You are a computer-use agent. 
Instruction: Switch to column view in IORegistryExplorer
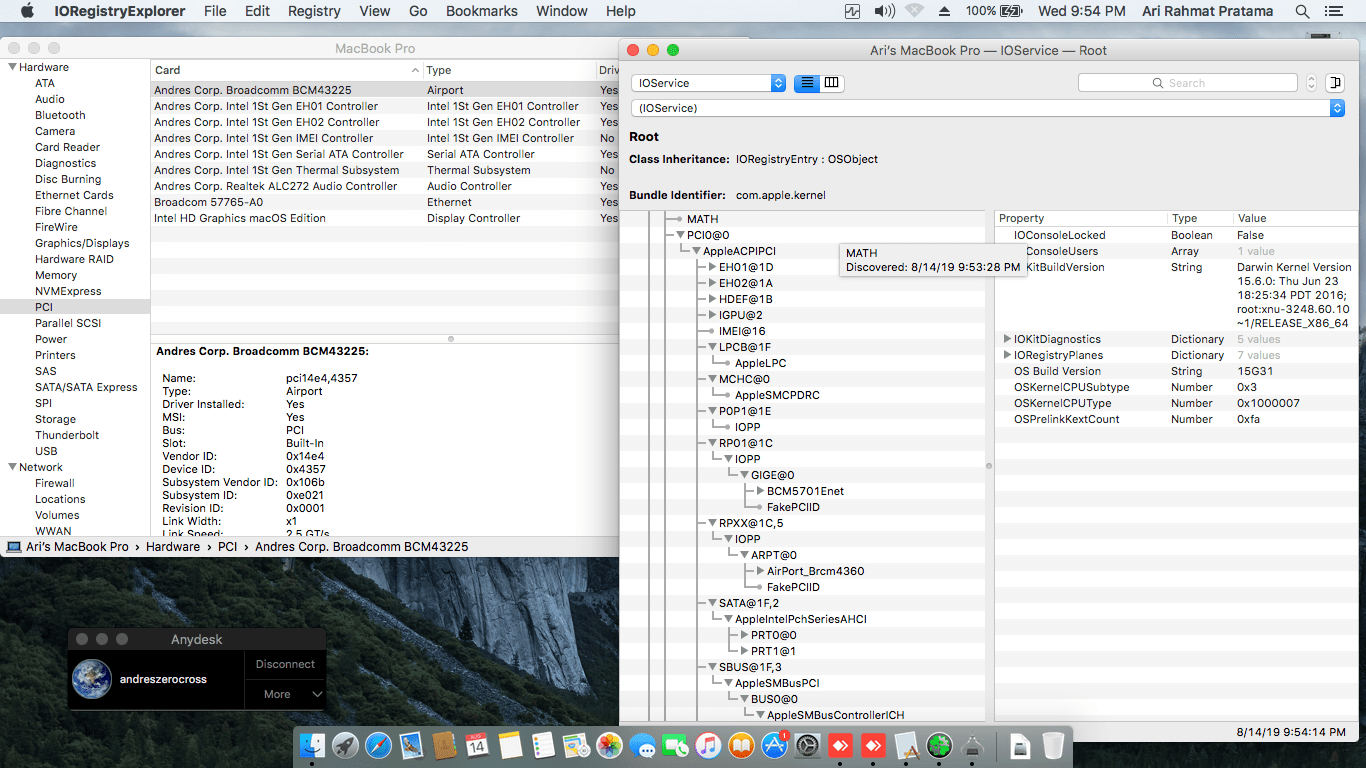[x=831, y=83]
